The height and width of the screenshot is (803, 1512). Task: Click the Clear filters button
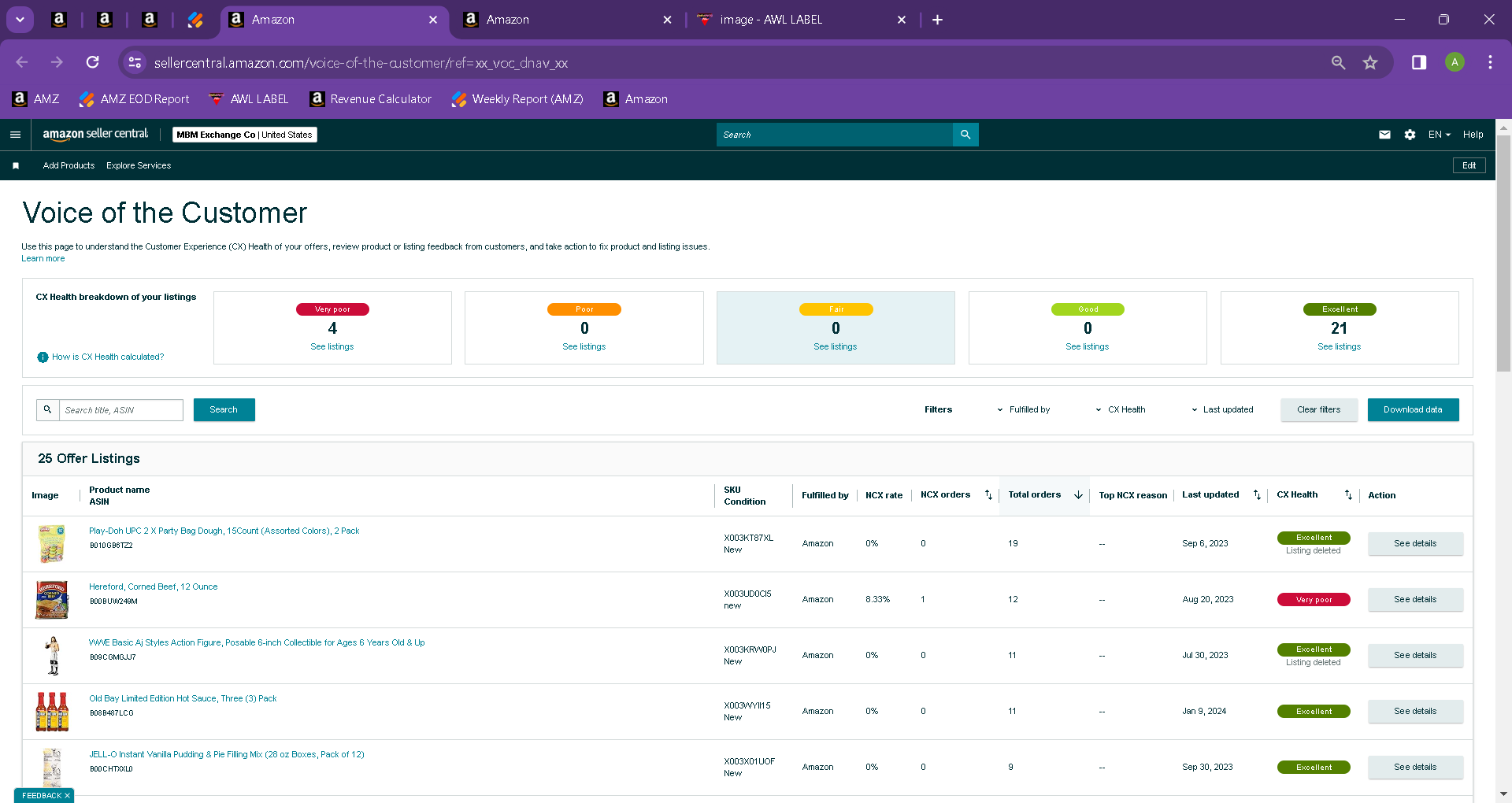[x=1318, y=409]
